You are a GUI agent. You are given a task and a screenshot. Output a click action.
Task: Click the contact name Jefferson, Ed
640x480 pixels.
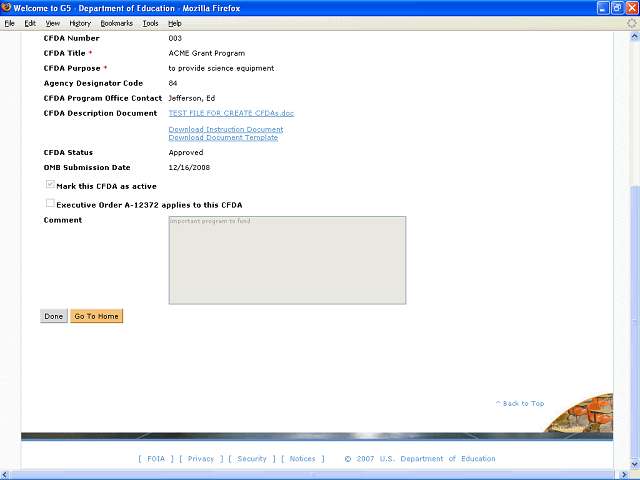tap(192, 98)
